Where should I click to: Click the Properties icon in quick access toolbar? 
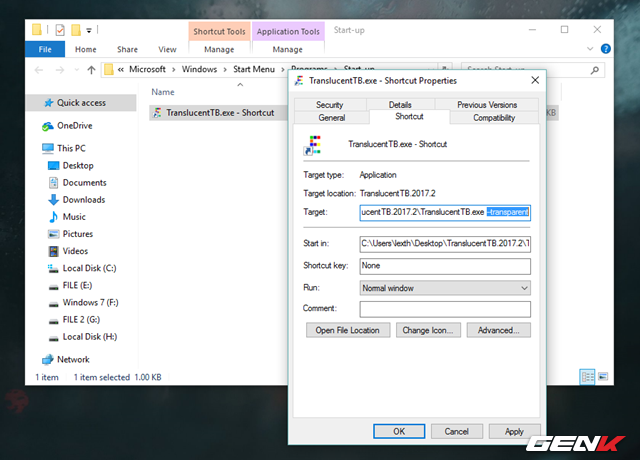click(x=60, y=30)
